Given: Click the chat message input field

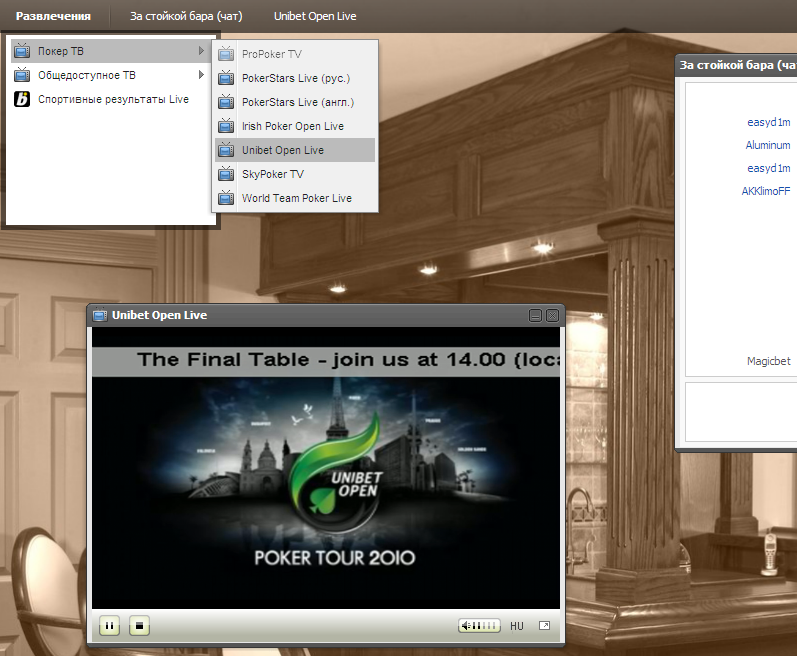Looking at the screenshot, I should [x=741, y=412].
